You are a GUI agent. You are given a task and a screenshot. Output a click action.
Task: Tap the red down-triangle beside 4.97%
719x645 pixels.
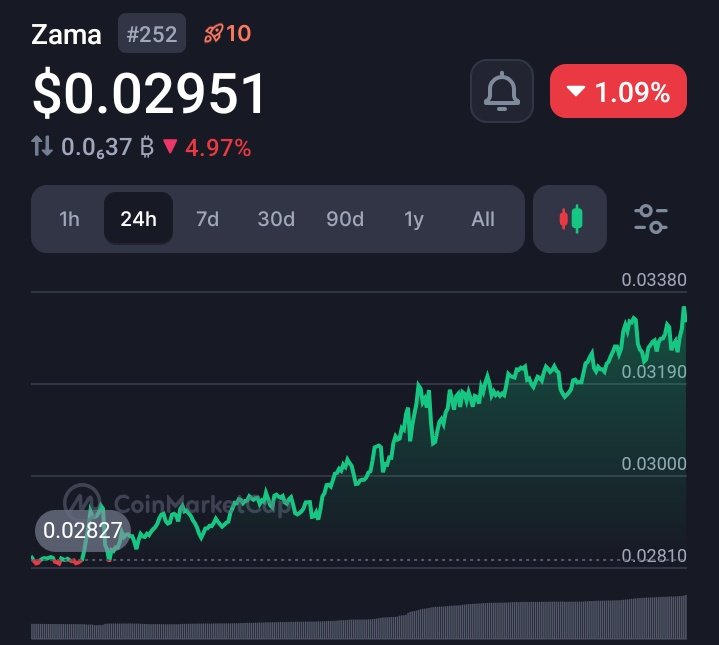(170, 147)
